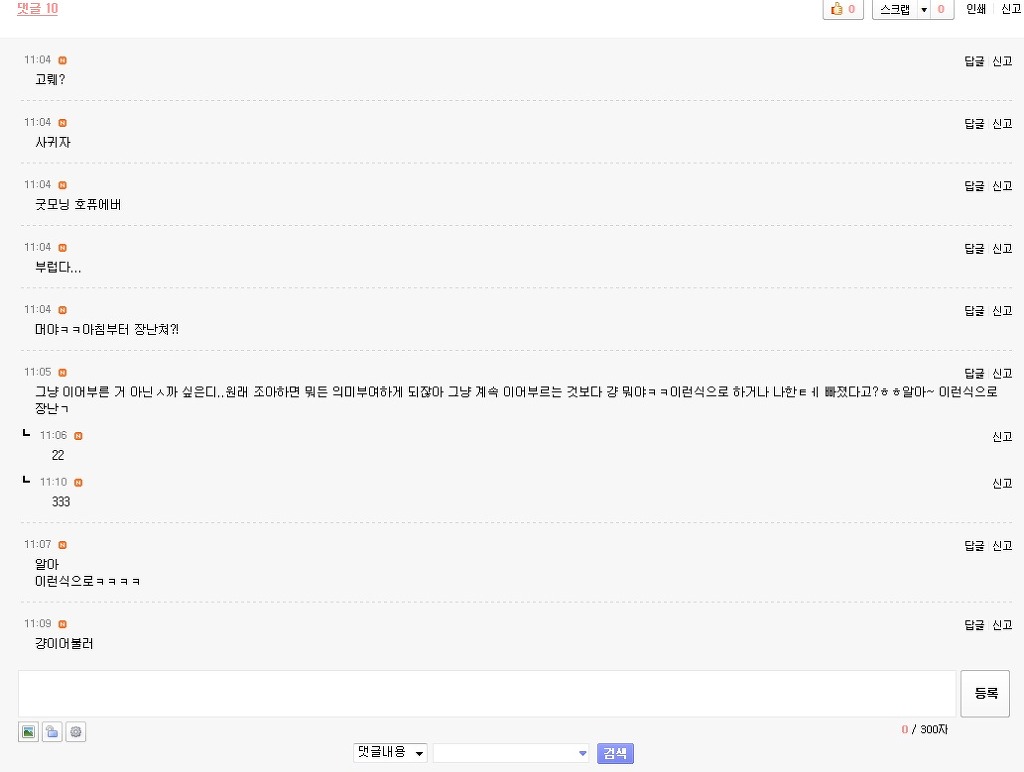The image size is (1024, 772).
Task: Click the reply text '333'
Action: pyautogui.click(x=61, y=502)
